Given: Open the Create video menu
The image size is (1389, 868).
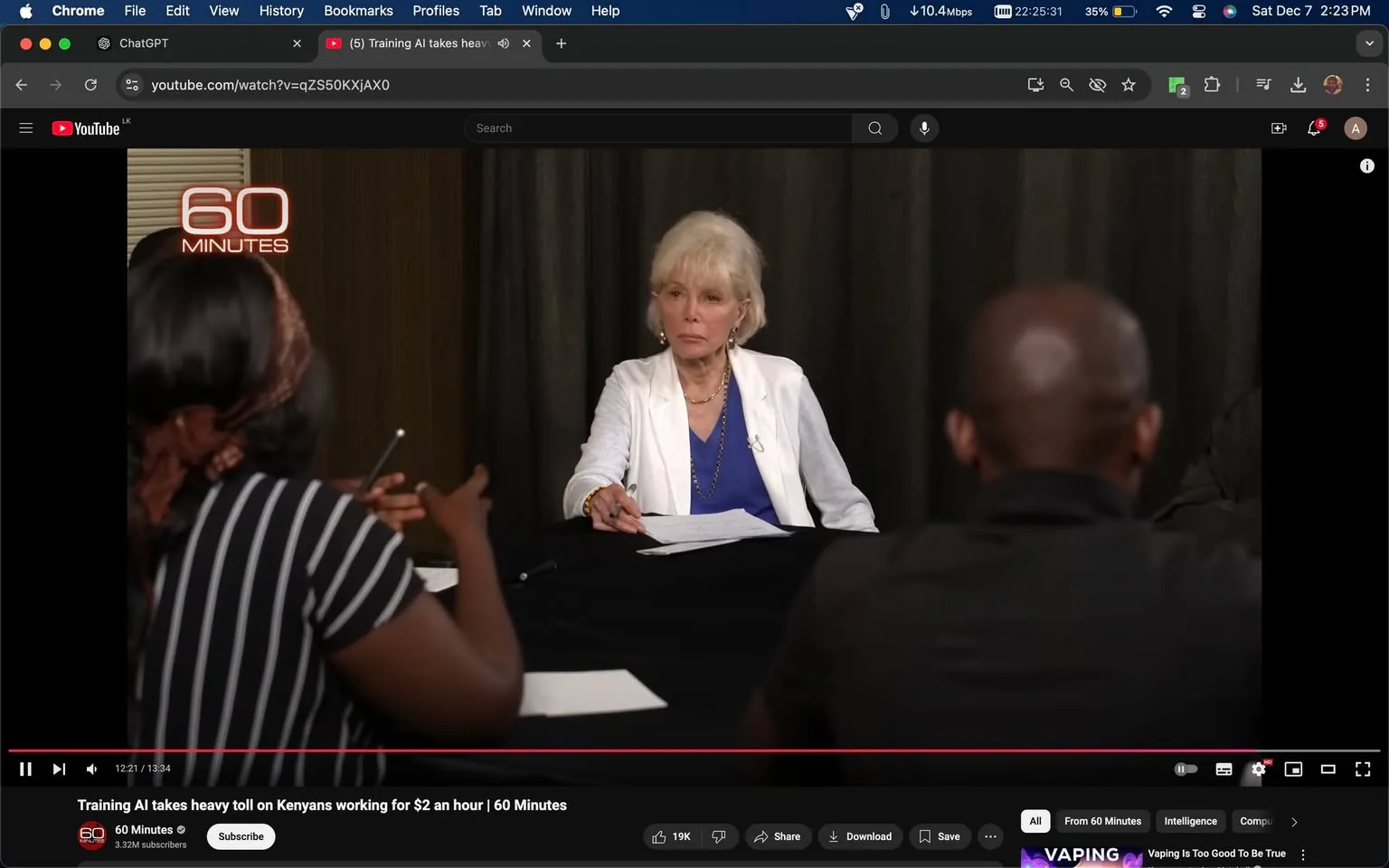Looking at the screenshot, I should (1278, 127).
